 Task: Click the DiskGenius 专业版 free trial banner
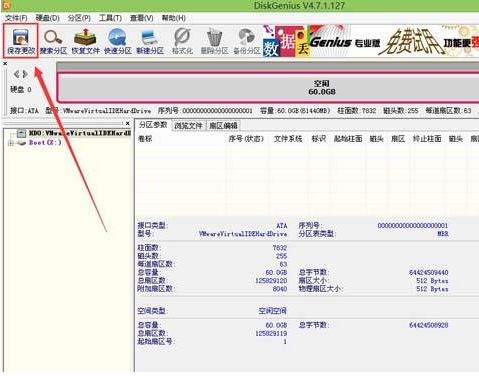pos(371,41)
